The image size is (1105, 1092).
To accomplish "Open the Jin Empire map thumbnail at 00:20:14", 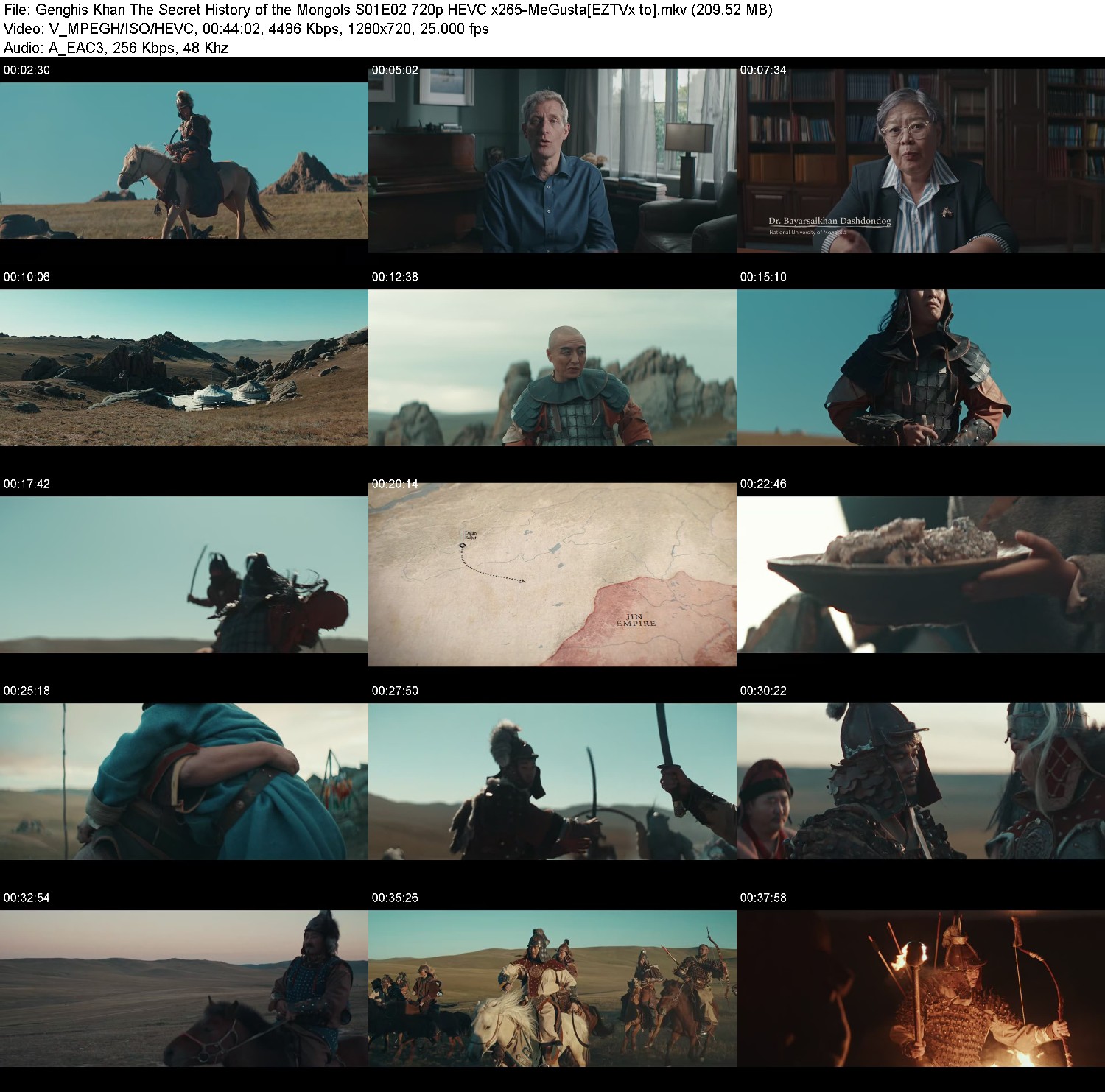I will [x=552, y=574].
